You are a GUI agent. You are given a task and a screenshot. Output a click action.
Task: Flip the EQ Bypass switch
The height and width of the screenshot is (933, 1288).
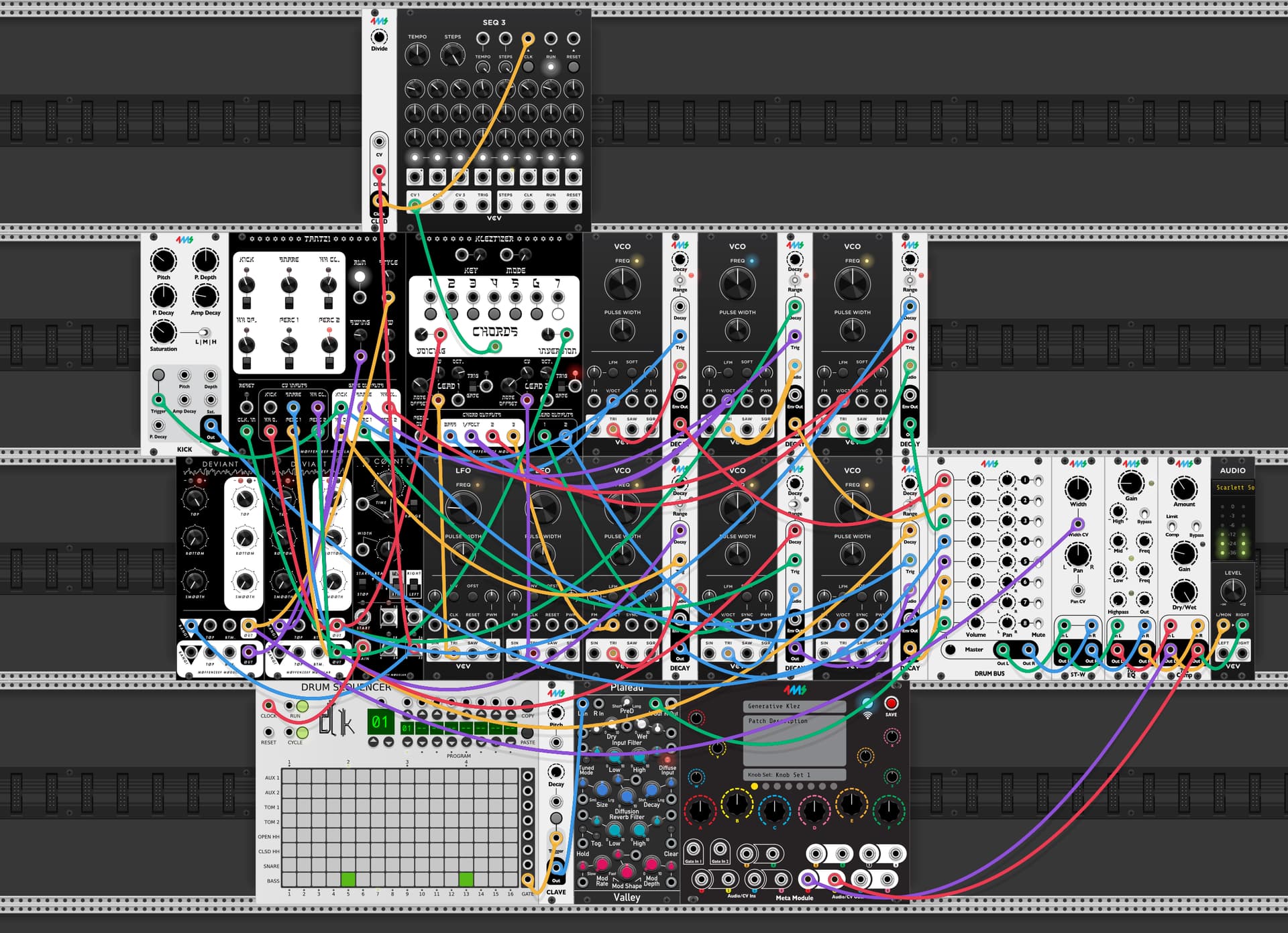point(1144,514)
